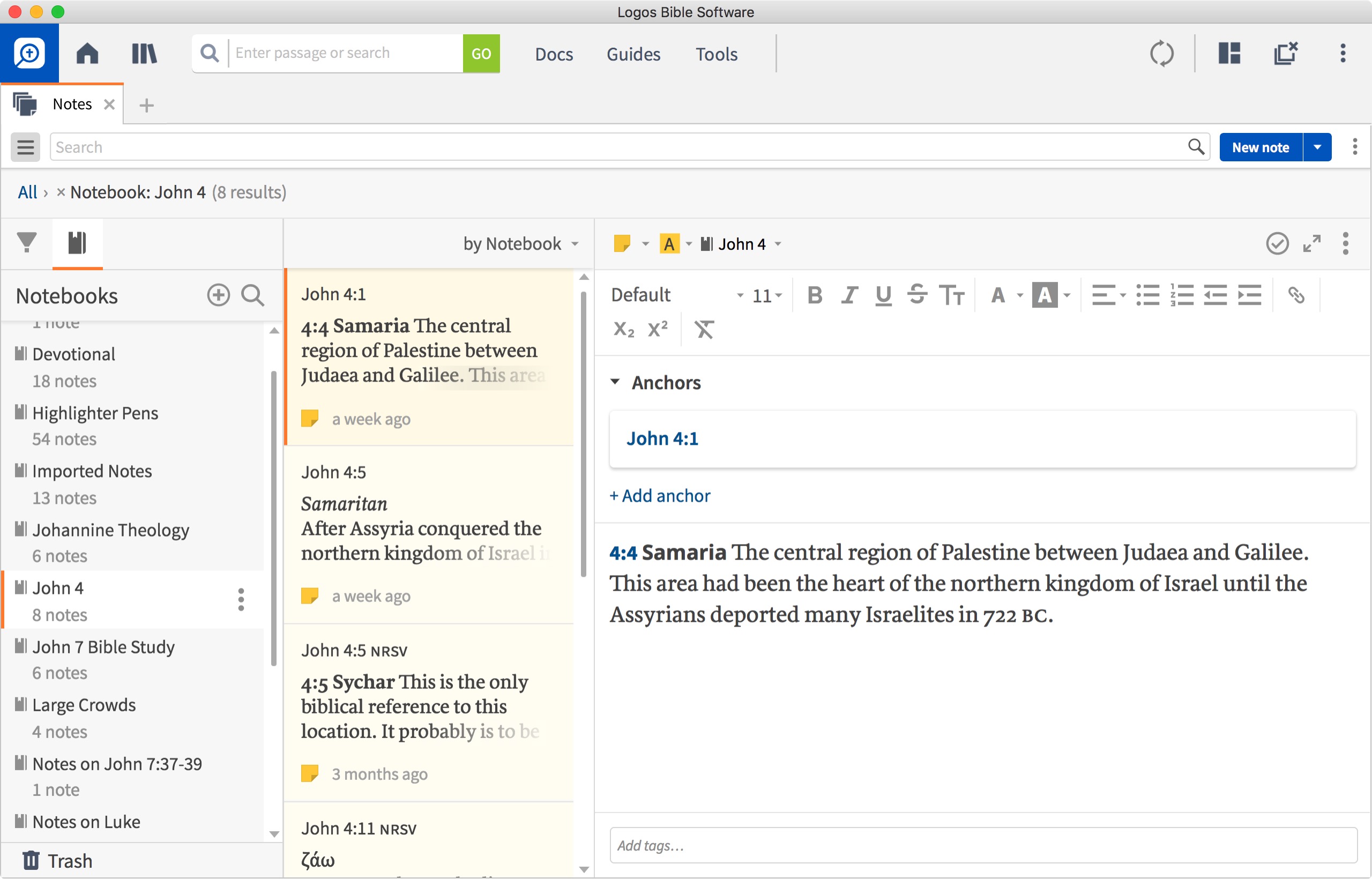Toggle Strikethrough formatting
1372x879 pixels.
(917, 295)
